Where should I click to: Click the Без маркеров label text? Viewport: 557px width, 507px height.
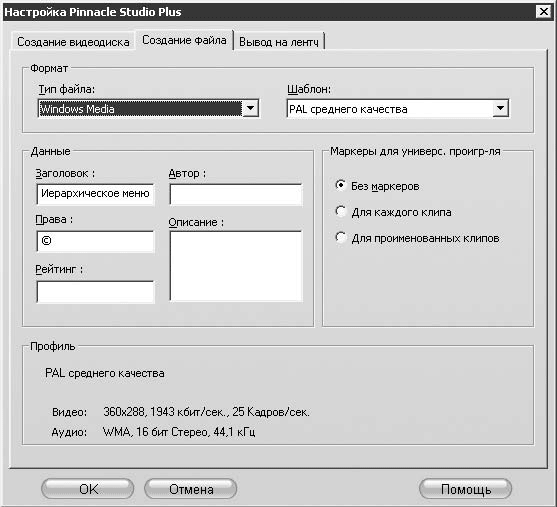[385, 186]
